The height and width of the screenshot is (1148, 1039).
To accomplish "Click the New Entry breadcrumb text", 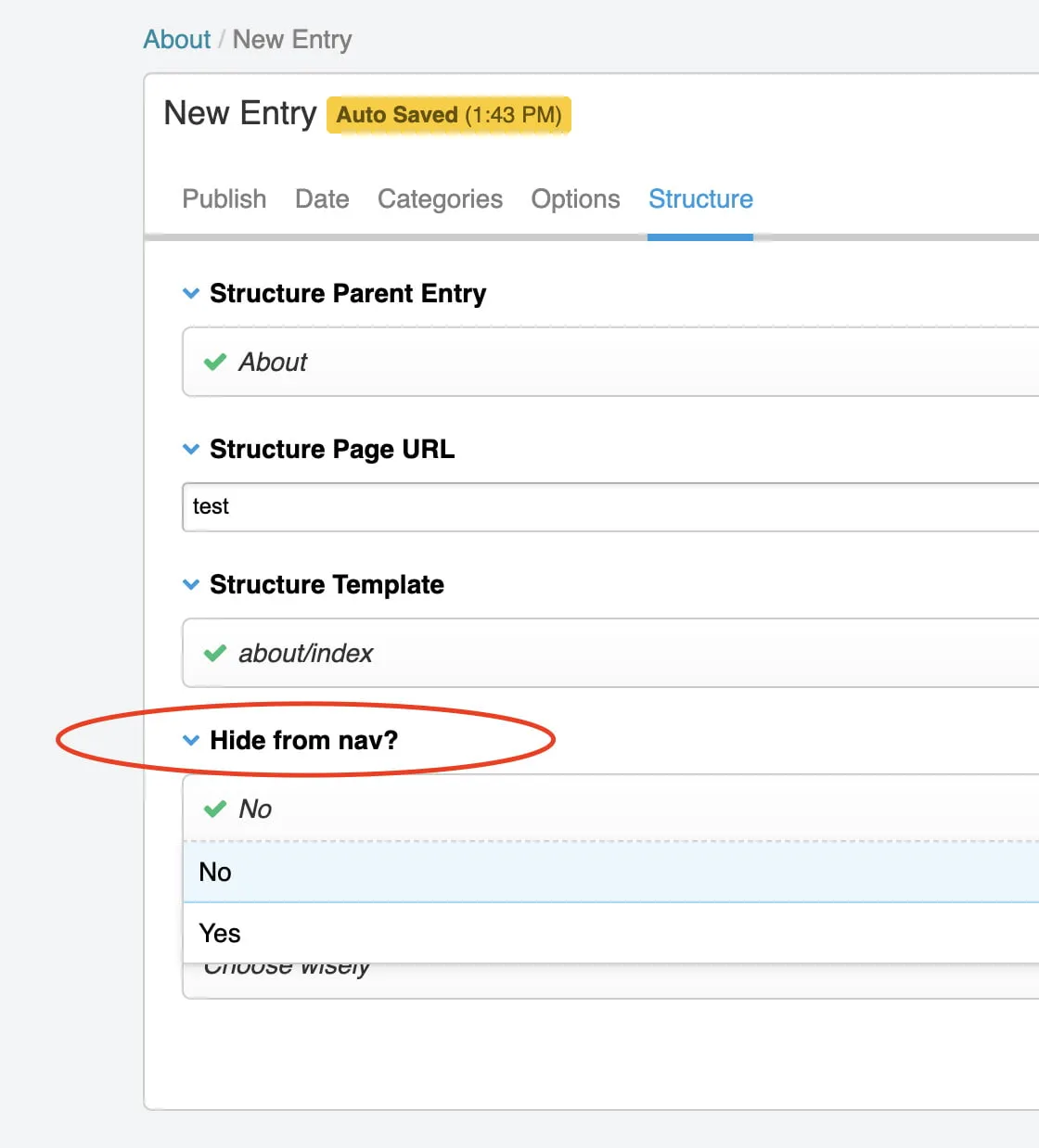I will pyautogui.click(x=292, y=40).
